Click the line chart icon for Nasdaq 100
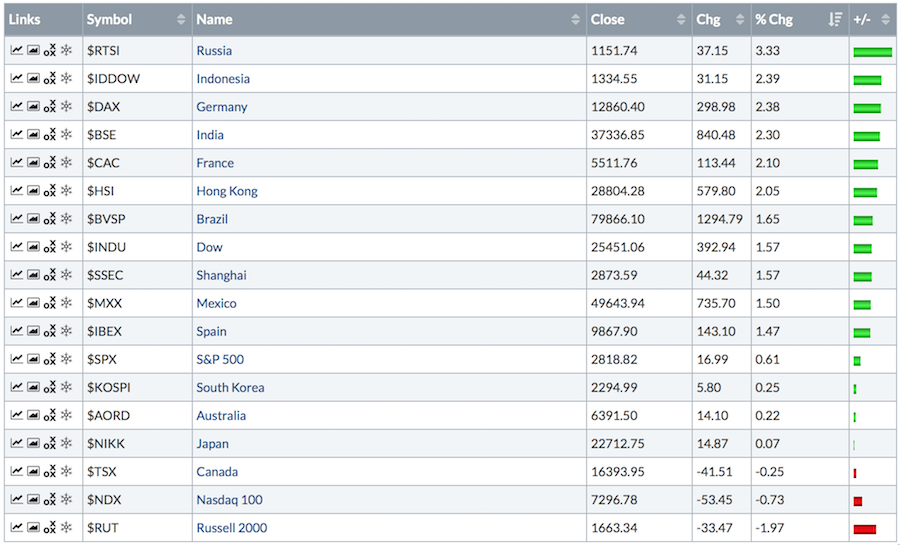The width and height of the screenshot is (900, 545). 17,499
